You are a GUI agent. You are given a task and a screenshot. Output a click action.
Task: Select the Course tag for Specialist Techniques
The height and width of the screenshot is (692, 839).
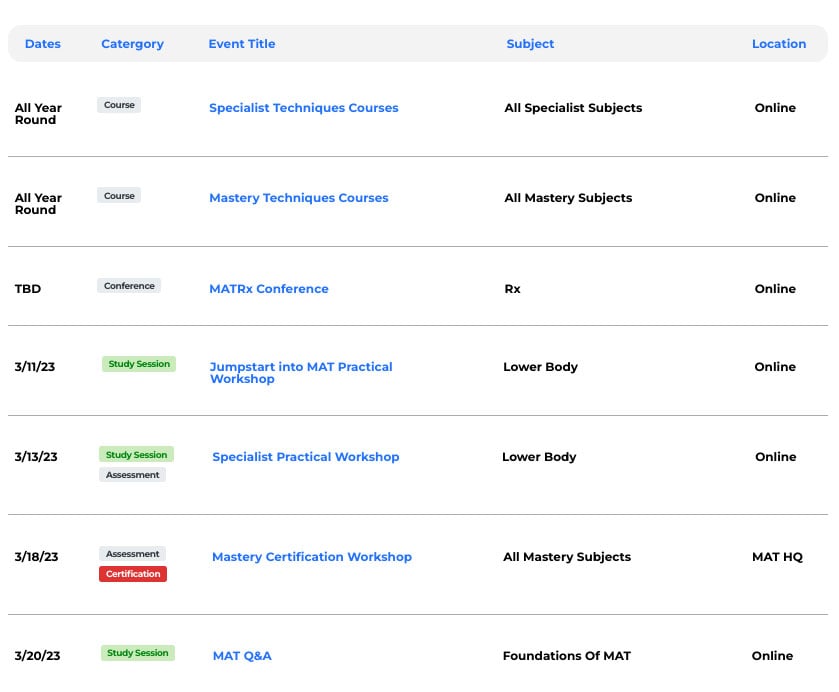pyautogui.click(x=119, y=105)
